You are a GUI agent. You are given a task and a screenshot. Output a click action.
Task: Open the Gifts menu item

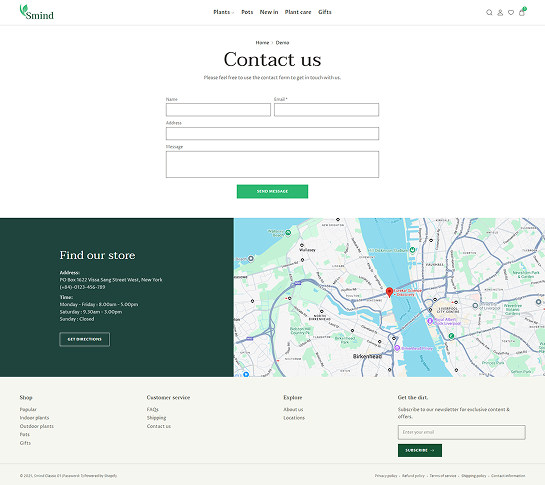point(325,12)
